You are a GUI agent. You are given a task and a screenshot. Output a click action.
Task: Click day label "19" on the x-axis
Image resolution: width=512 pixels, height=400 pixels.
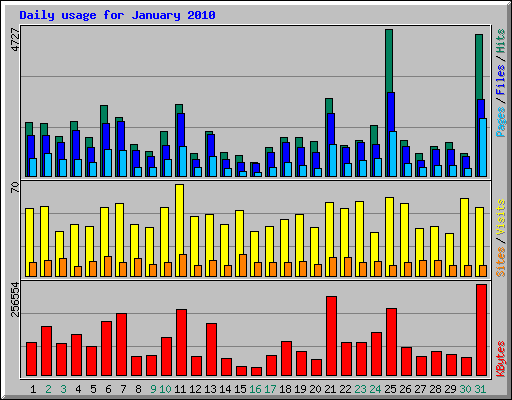click(300, 389)
